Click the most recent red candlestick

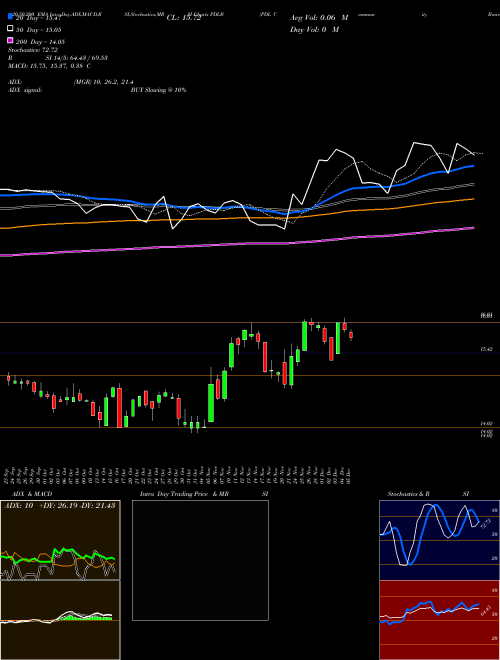[351, 335]
